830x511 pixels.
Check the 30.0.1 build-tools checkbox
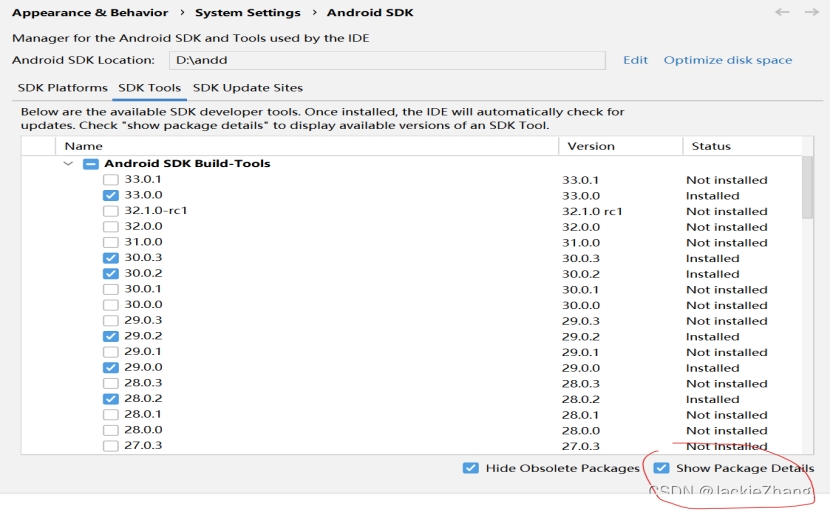coord(111,290)
